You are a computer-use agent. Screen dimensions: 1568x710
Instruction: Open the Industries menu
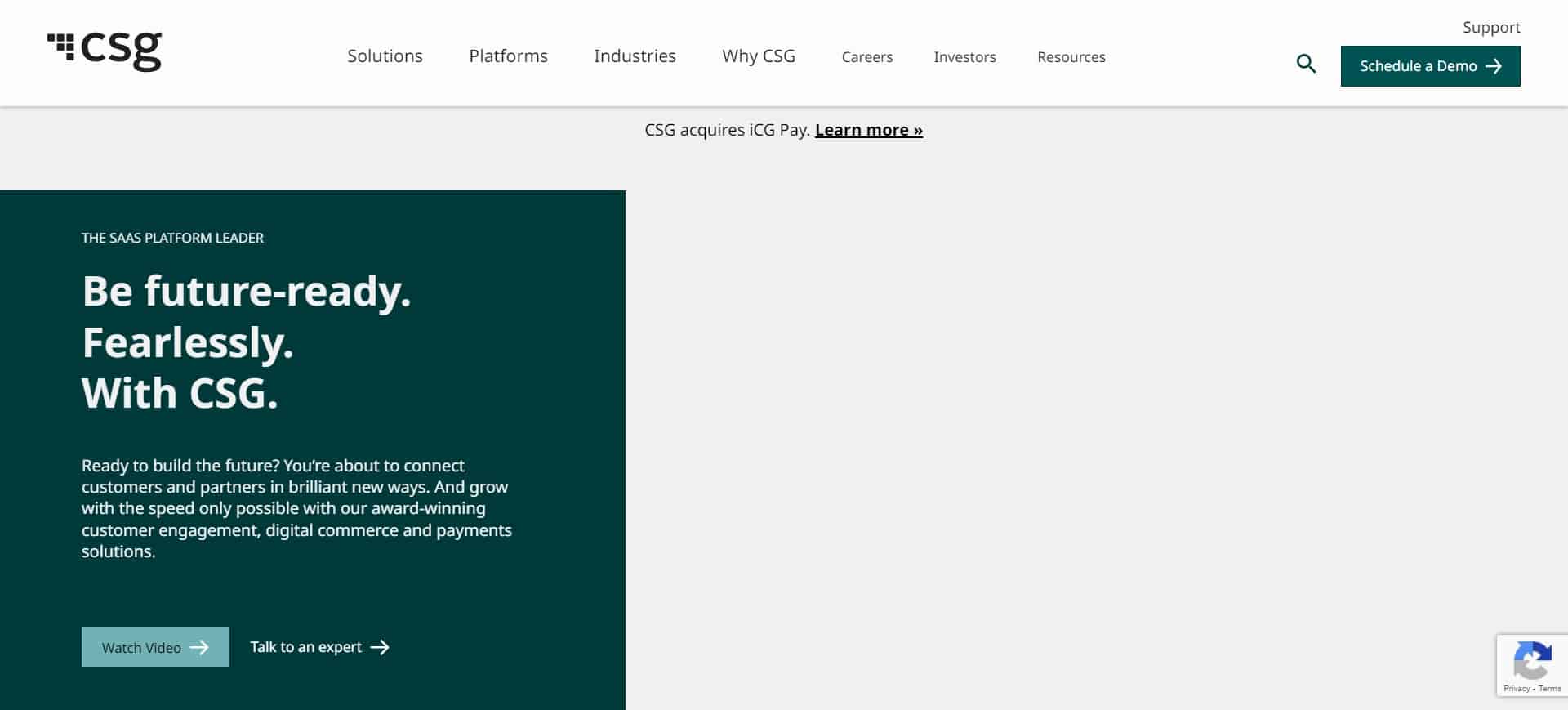click(635, 56)
